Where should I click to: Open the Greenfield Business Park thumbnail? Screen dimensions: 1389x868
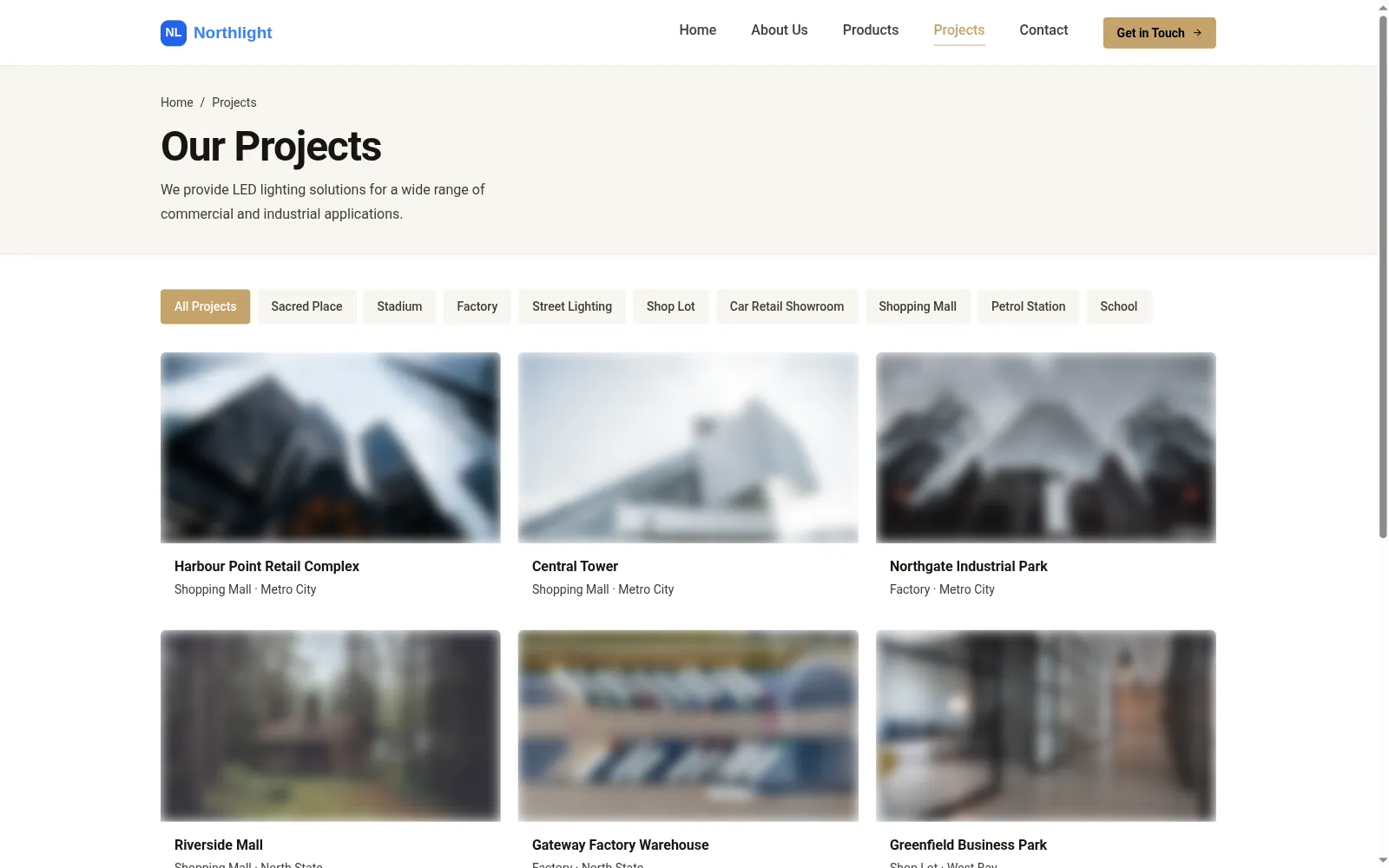coord(1046,726)
